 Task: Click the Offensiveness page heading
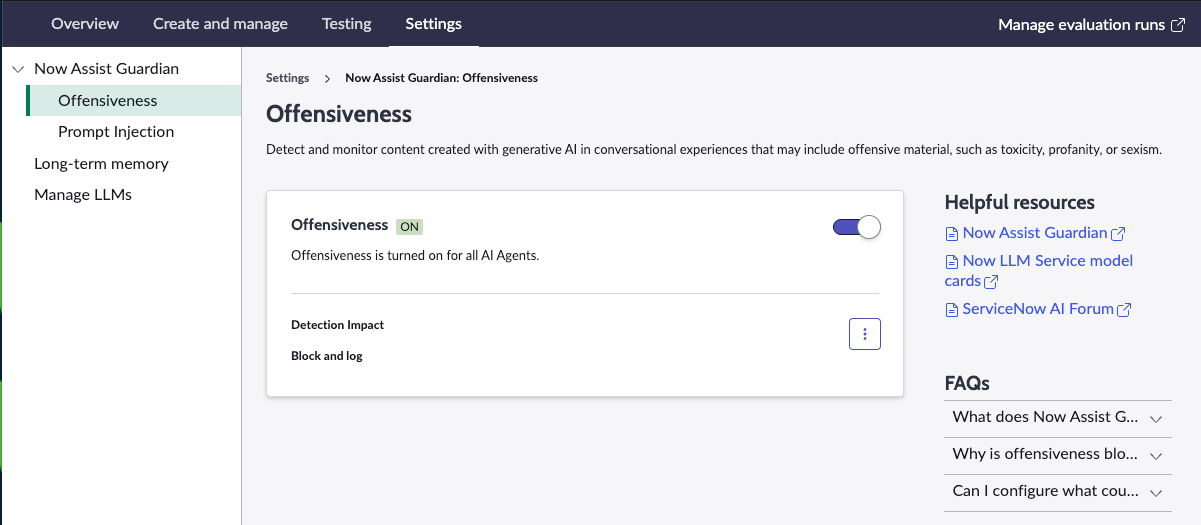coord(339,114)
